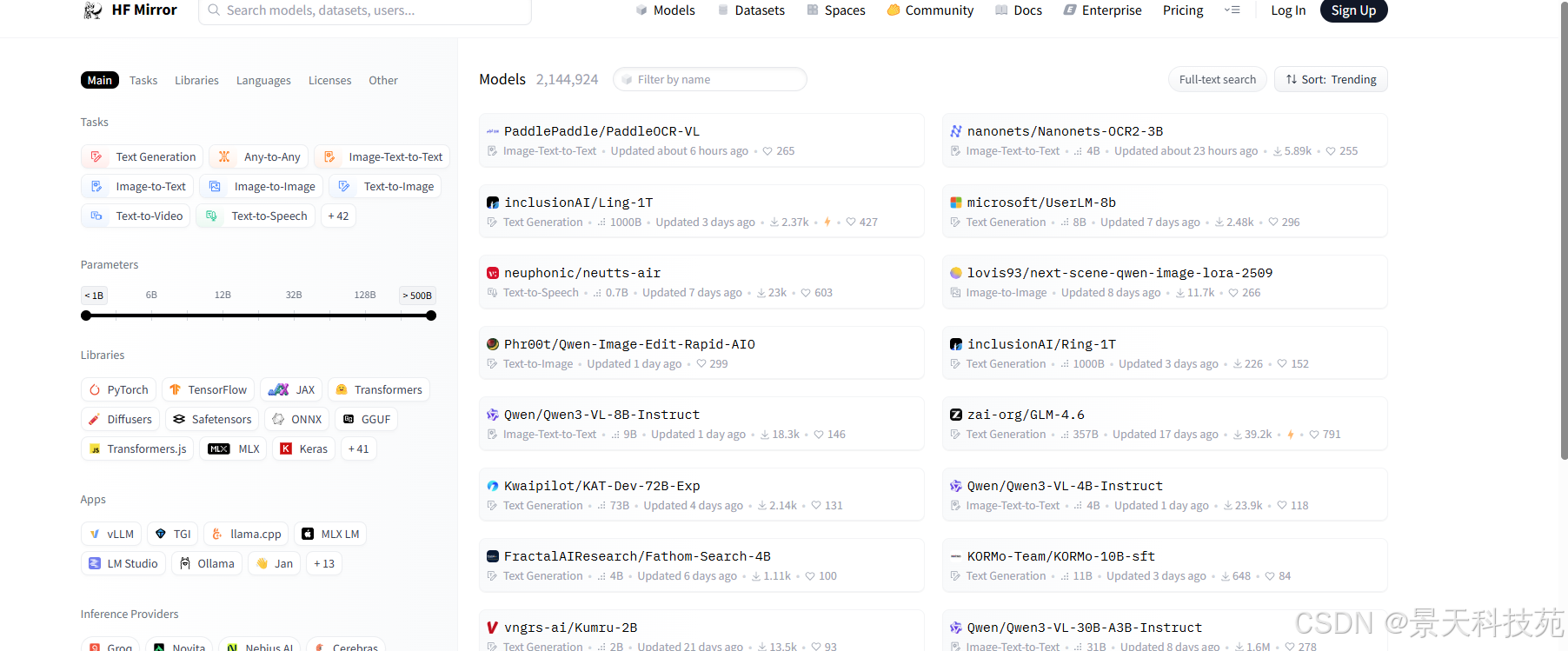This screenshot has width=1568, height=651.
Task: Open the Spaces navigation item
Action: point(836,10)
